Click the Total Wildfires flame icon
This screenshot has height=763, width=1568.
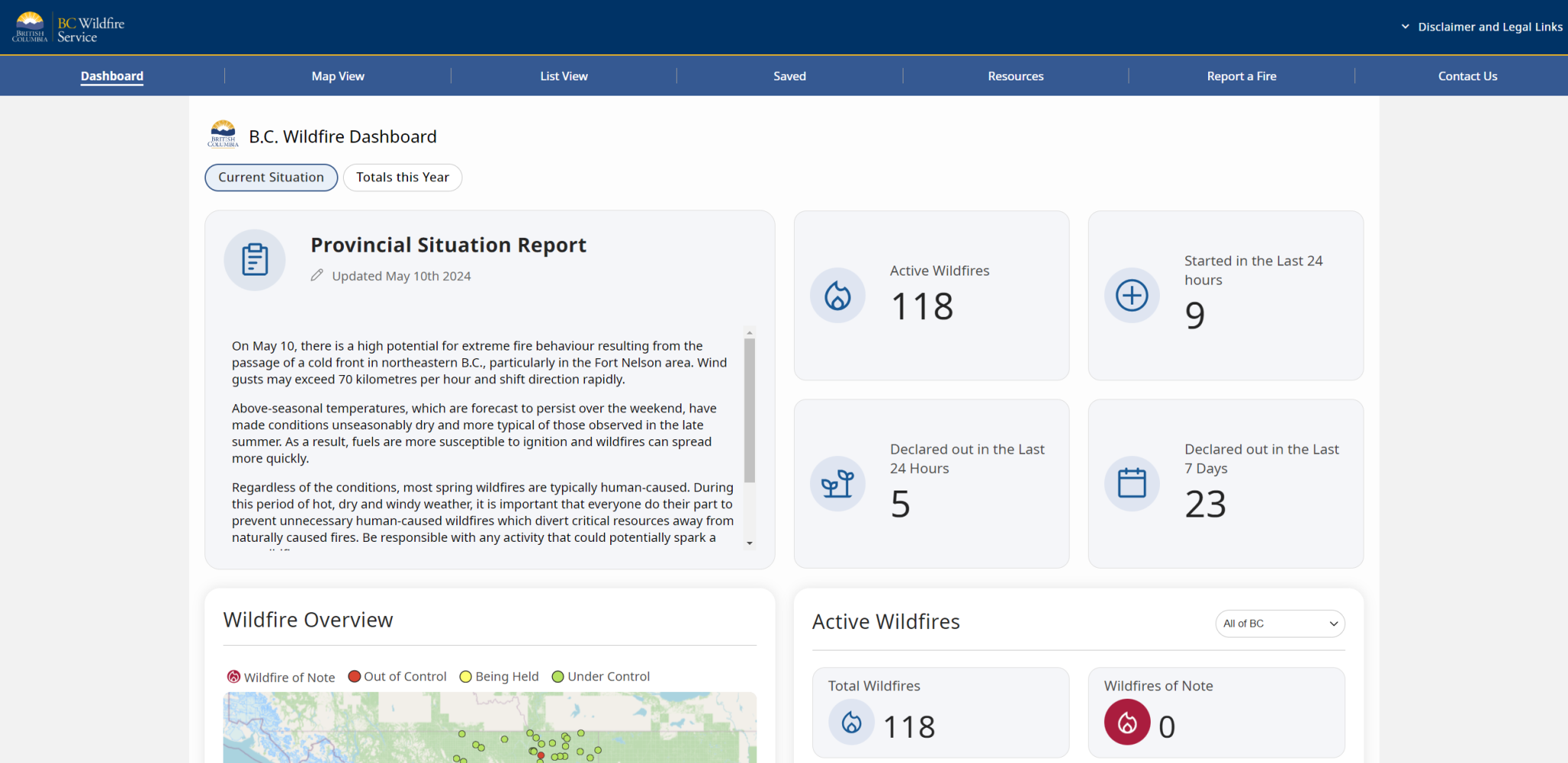(851, 722)
